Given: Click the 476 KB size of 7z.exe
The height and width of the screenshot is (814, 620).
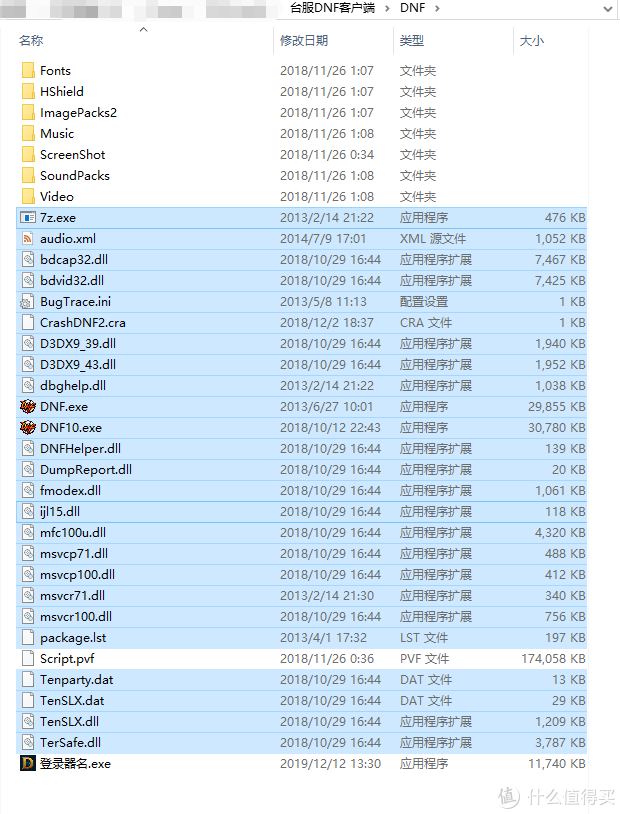Looking at the screenshot, I should [565, 218].
